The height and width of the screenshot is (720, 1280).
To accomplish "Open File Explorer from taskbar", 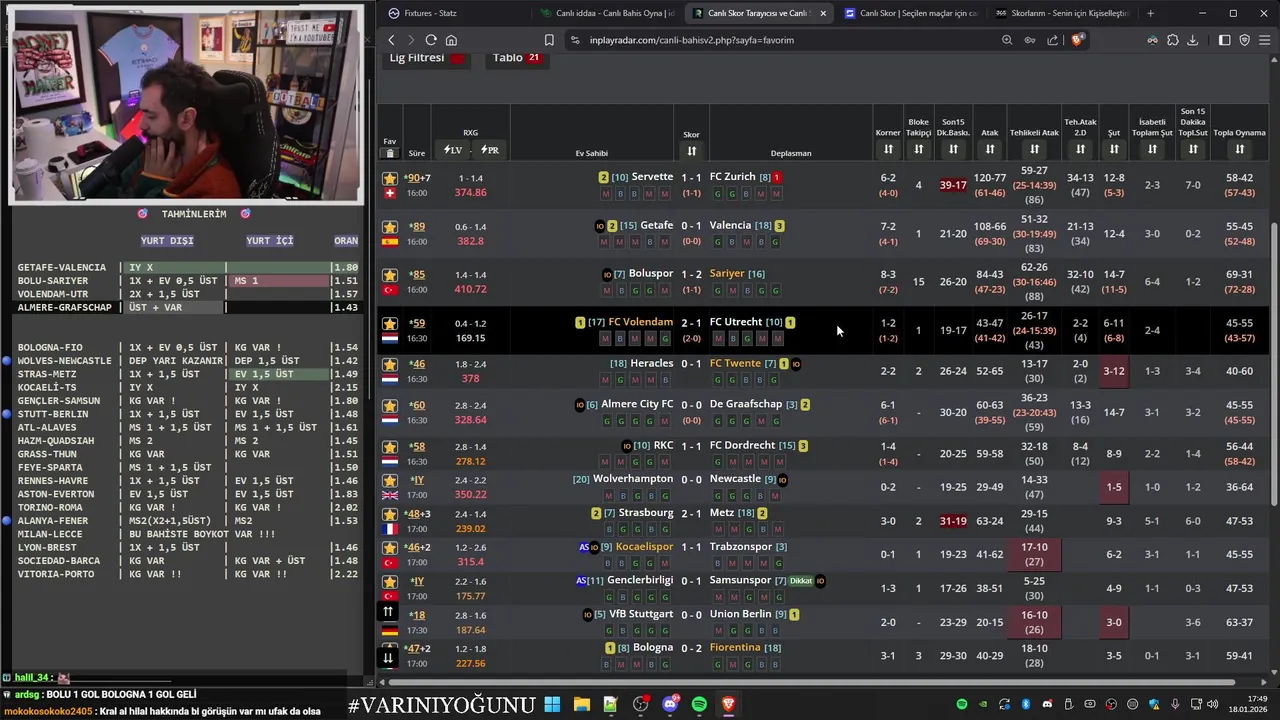I will [x=581, y=705].
